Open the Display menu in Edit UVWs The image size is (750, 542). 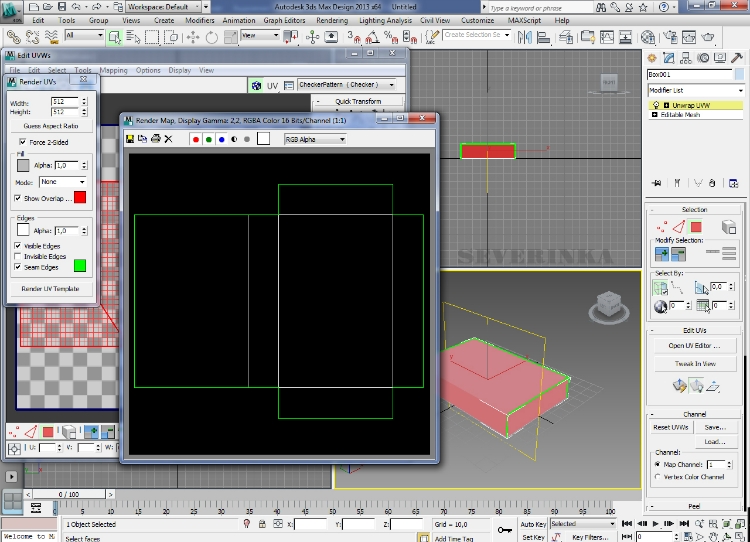pyautogui.click(x=179, y=70)
